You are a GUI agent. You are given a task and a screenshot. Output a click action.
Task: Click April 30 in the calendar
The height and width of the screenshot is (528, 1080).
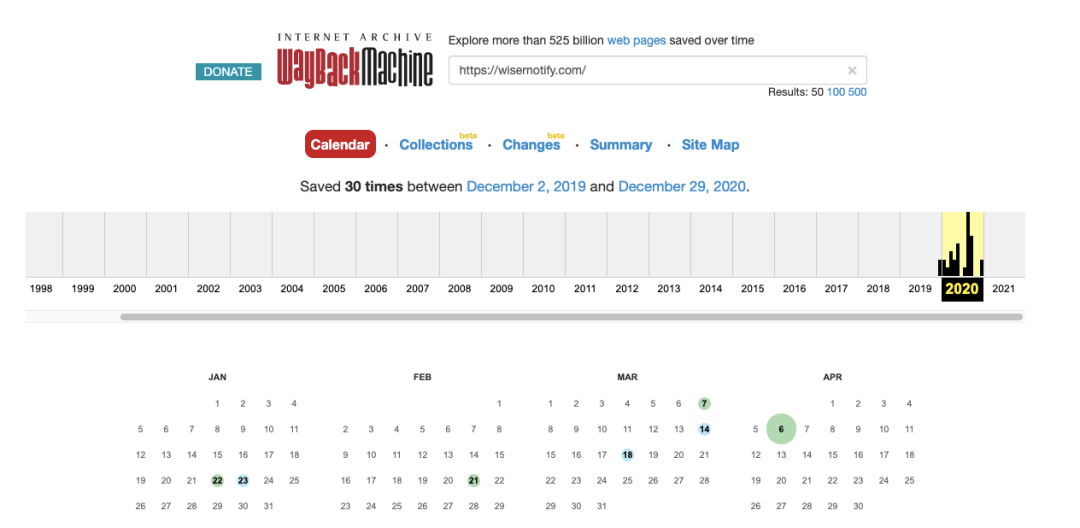tap(858, 506)
